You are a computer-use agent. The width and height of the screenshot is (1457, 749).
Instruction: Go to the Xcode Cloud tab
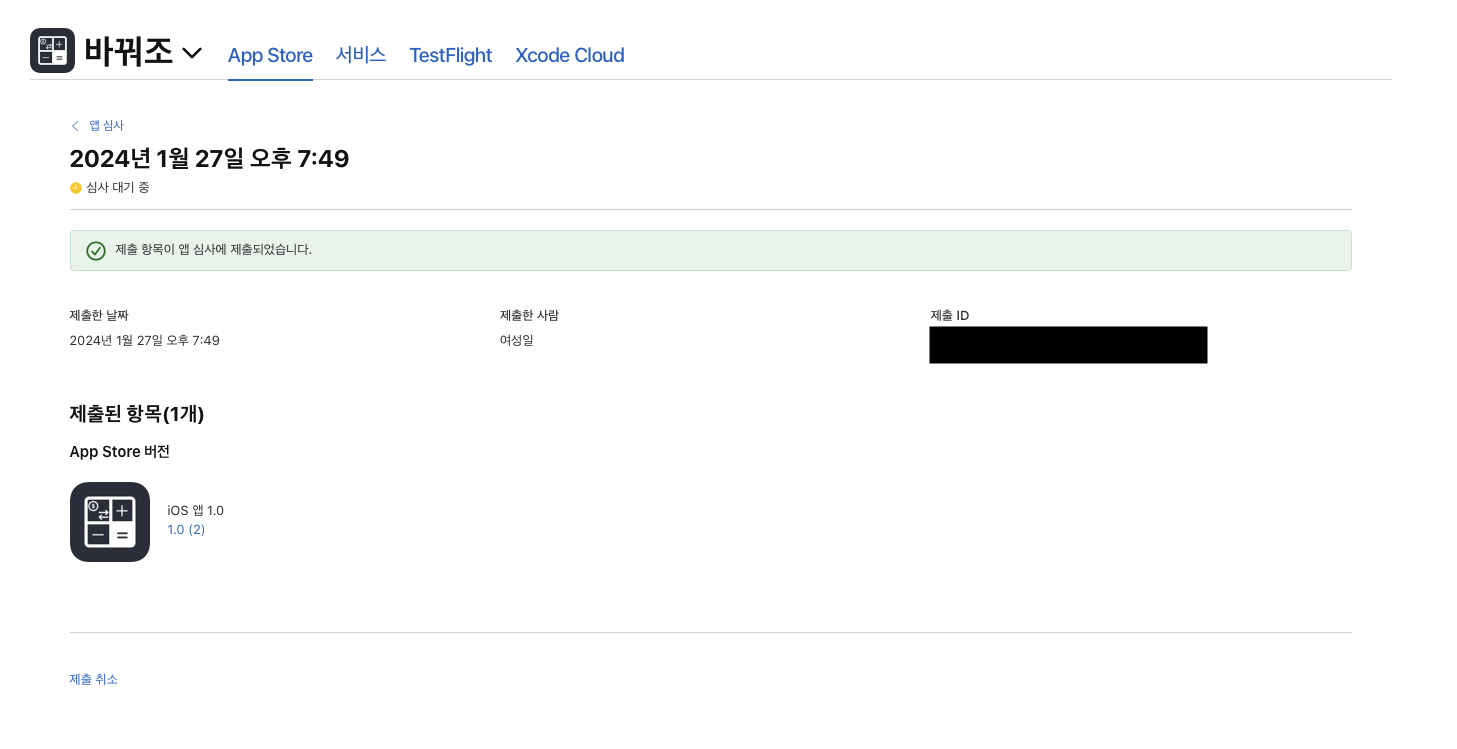pyautogui.click(x=570, y=55)
